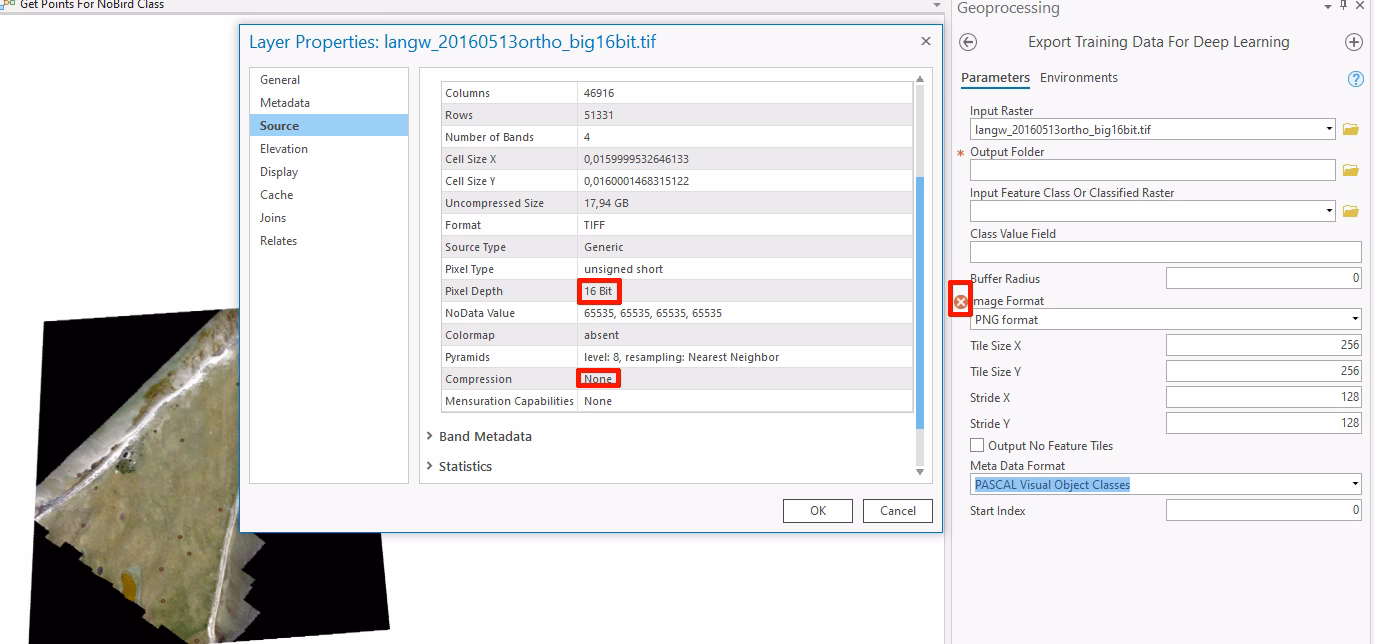This screenshot has width=1374, height=644.
Task: Open the blue help question mark icon
Action: 1356,79
